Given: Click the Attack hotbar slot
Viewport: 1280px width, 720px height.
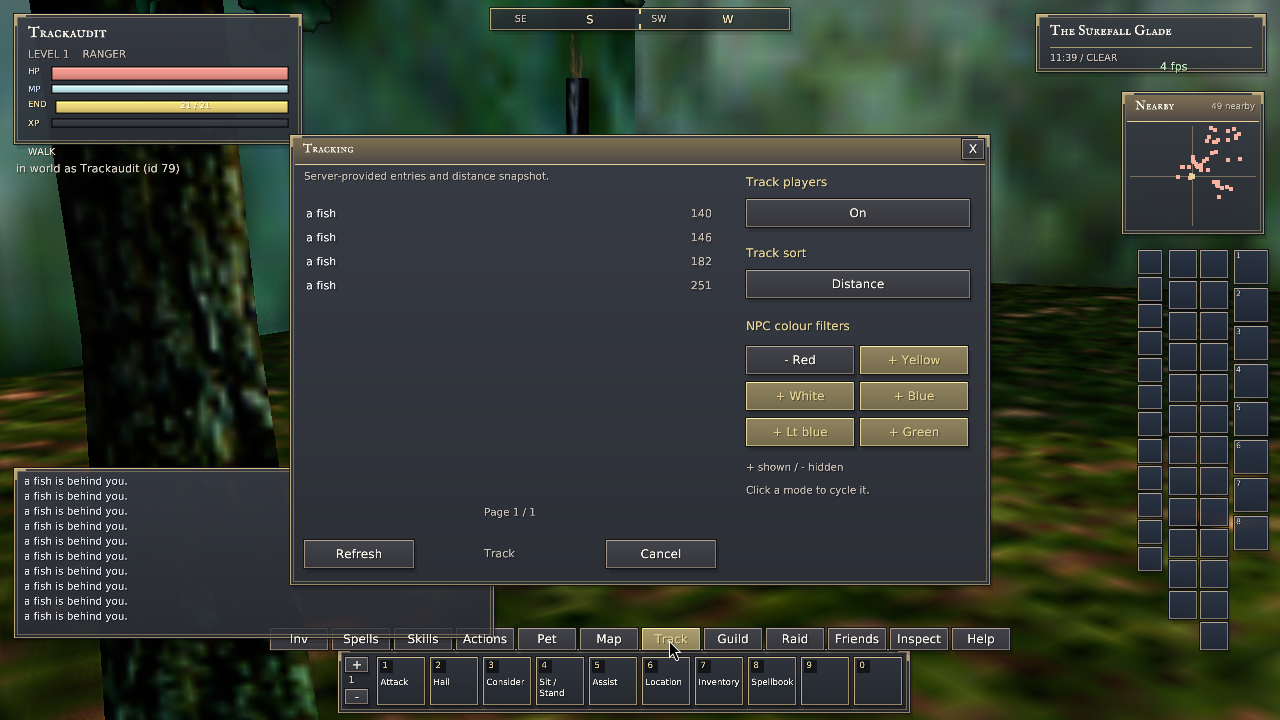Looking at the screenshot, I should (x=401, y=681).
